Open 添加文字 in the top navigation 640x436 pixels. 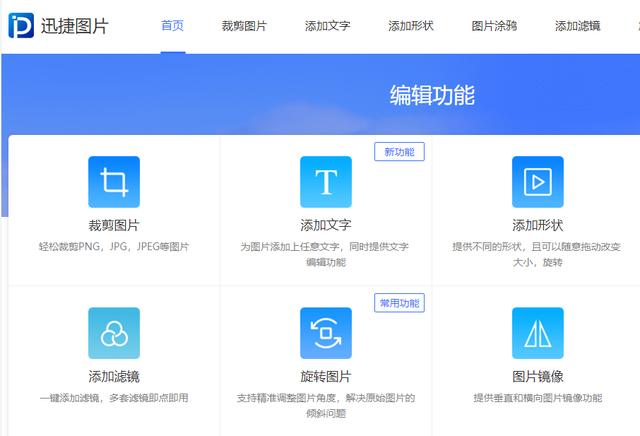(327, 26)
